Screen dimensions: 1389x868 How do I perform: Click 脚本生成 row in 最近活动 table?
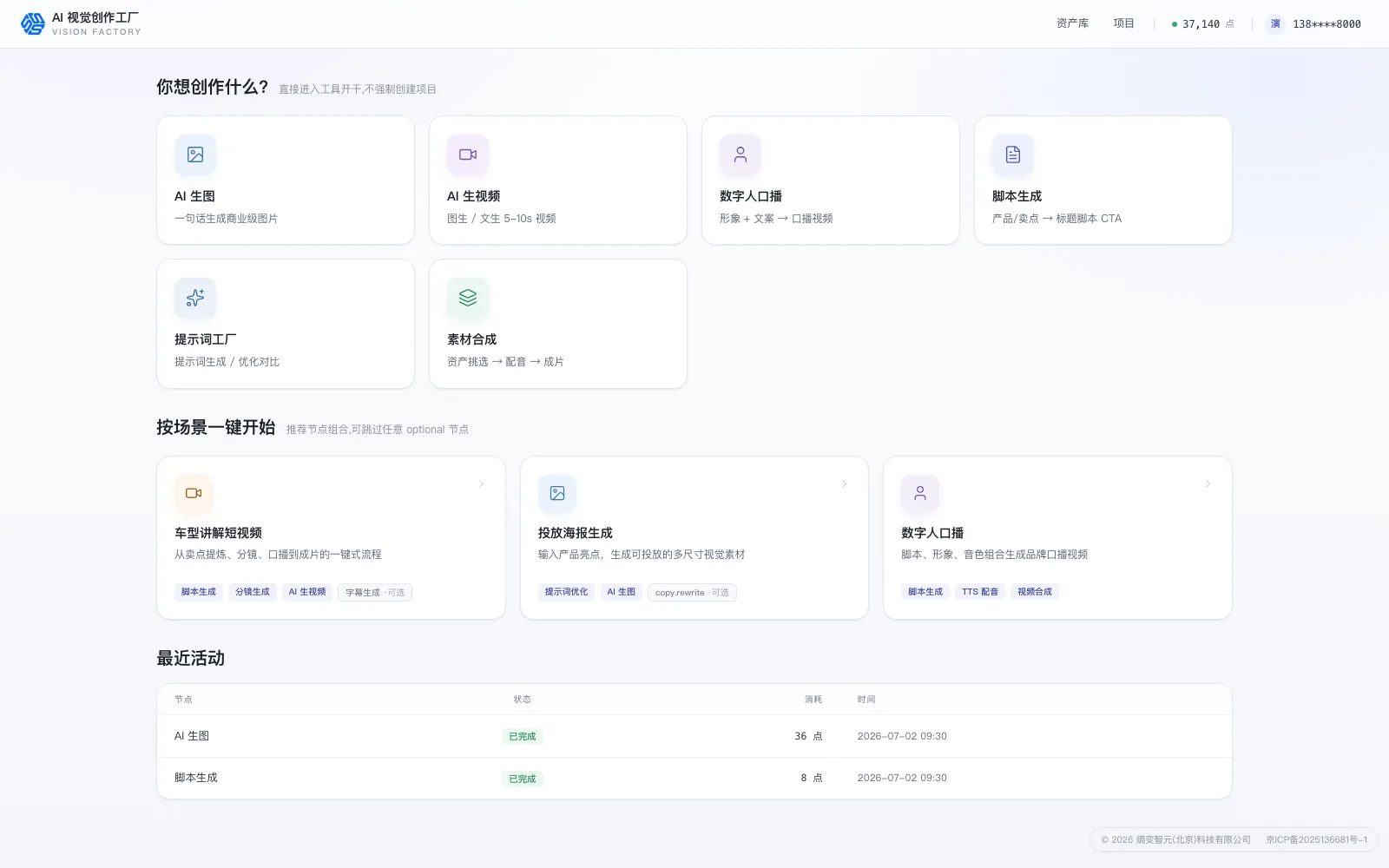[x=694, y=778]
